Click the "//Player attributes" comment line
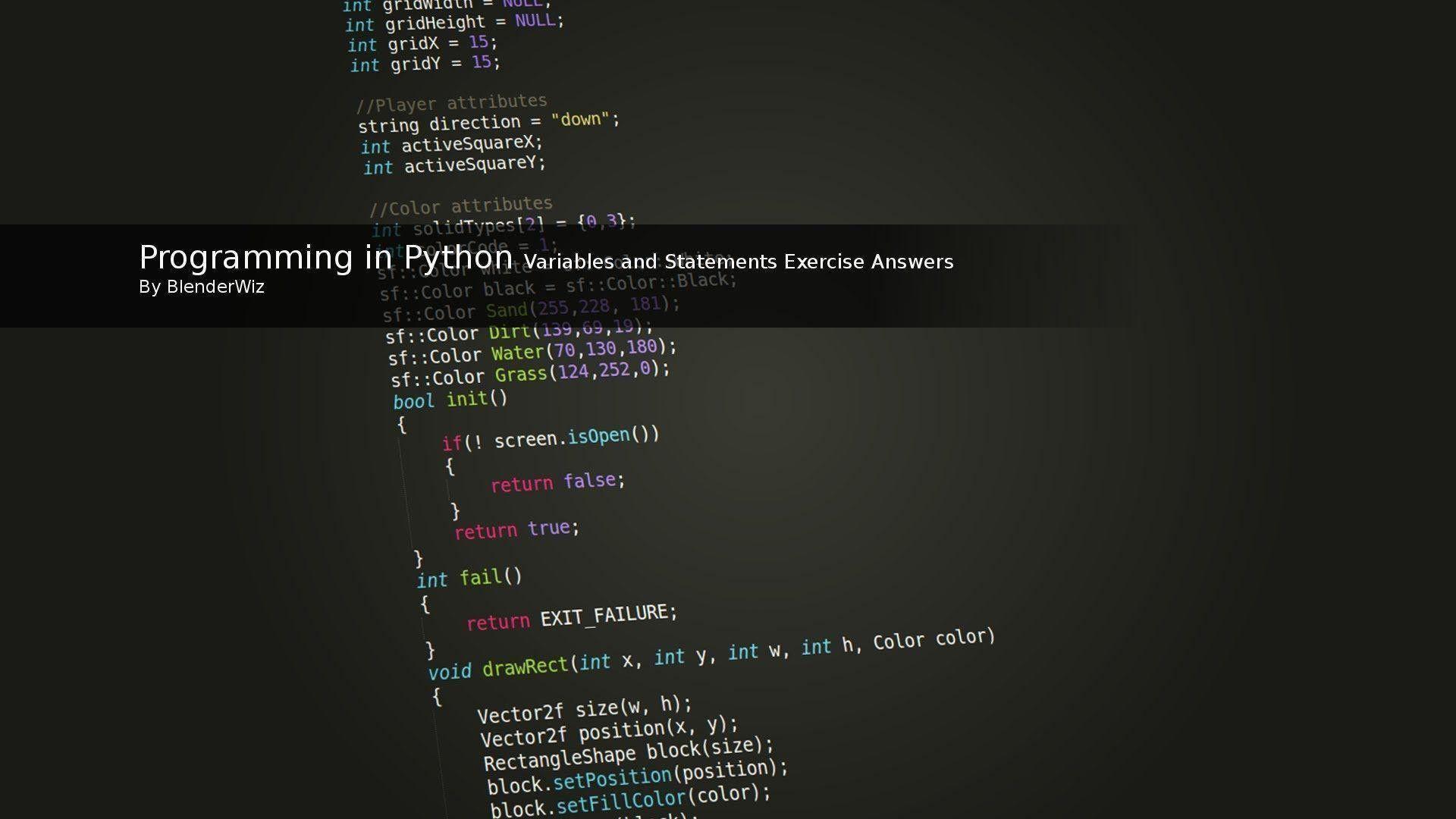This screenshot has width=1456, height=819. tap(451, 103)
